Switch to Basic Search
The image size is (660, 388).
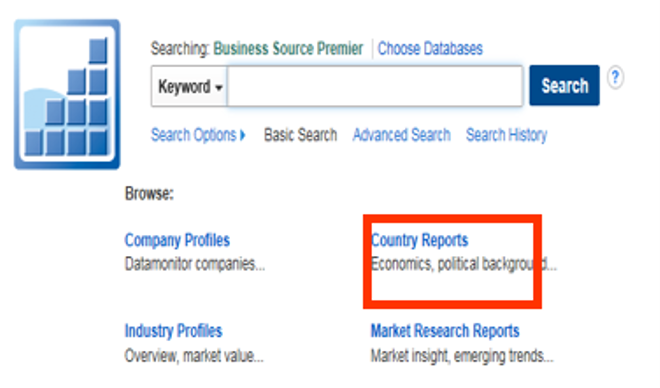[x=301, y=135]
